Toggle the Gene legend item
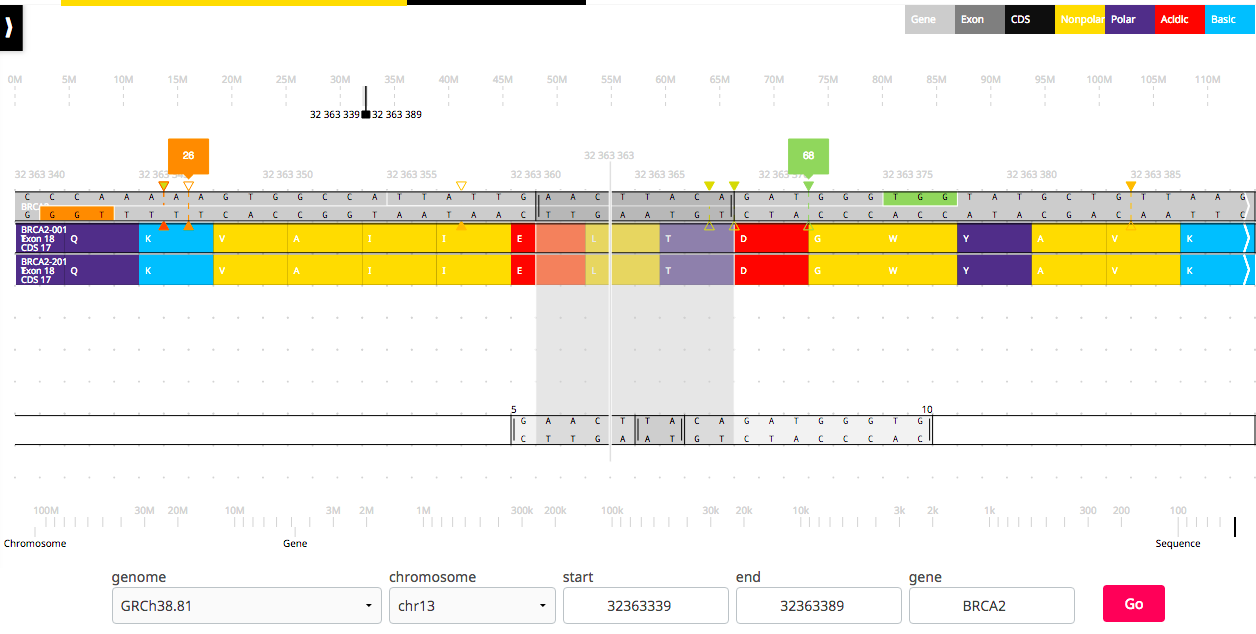The width and height of the screenshot is (1256, 634). click(x=930, y=19)
